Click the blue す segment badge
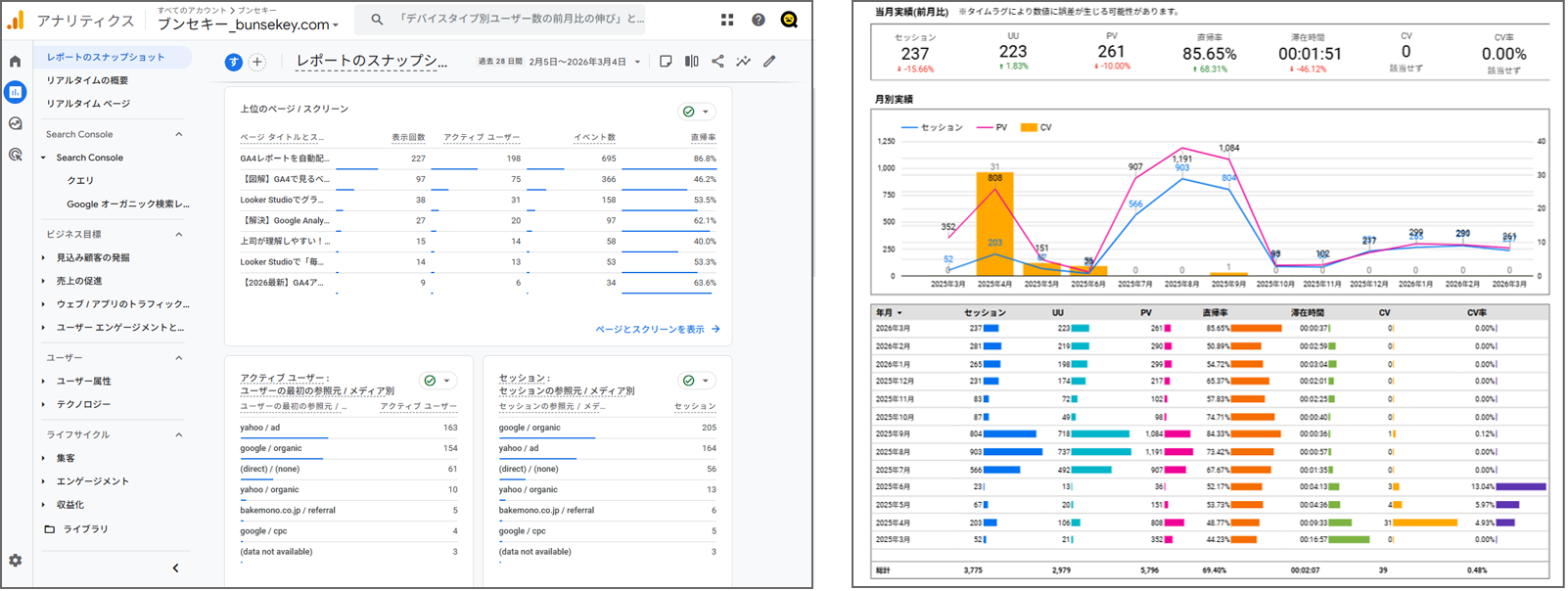1568x591 pixels. tap(233, 62)
